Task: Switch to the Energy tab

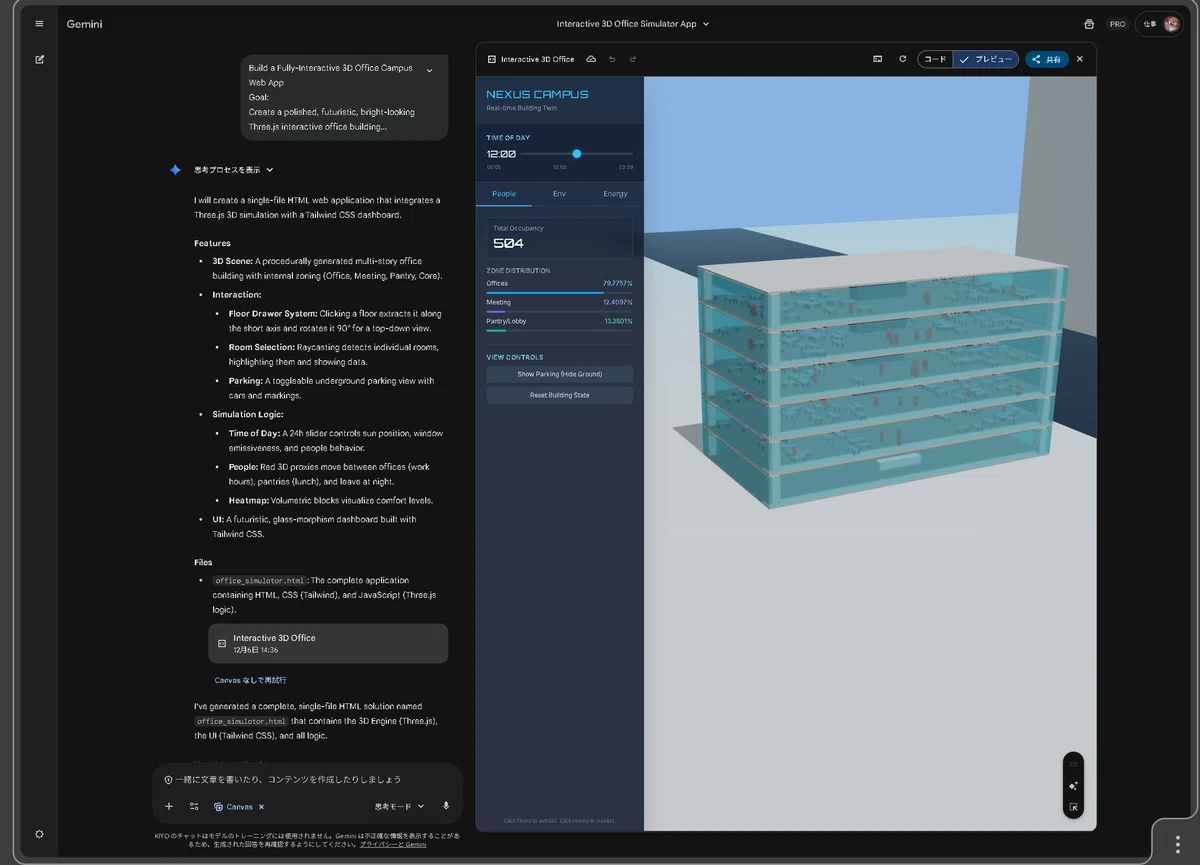Action: 616,194
